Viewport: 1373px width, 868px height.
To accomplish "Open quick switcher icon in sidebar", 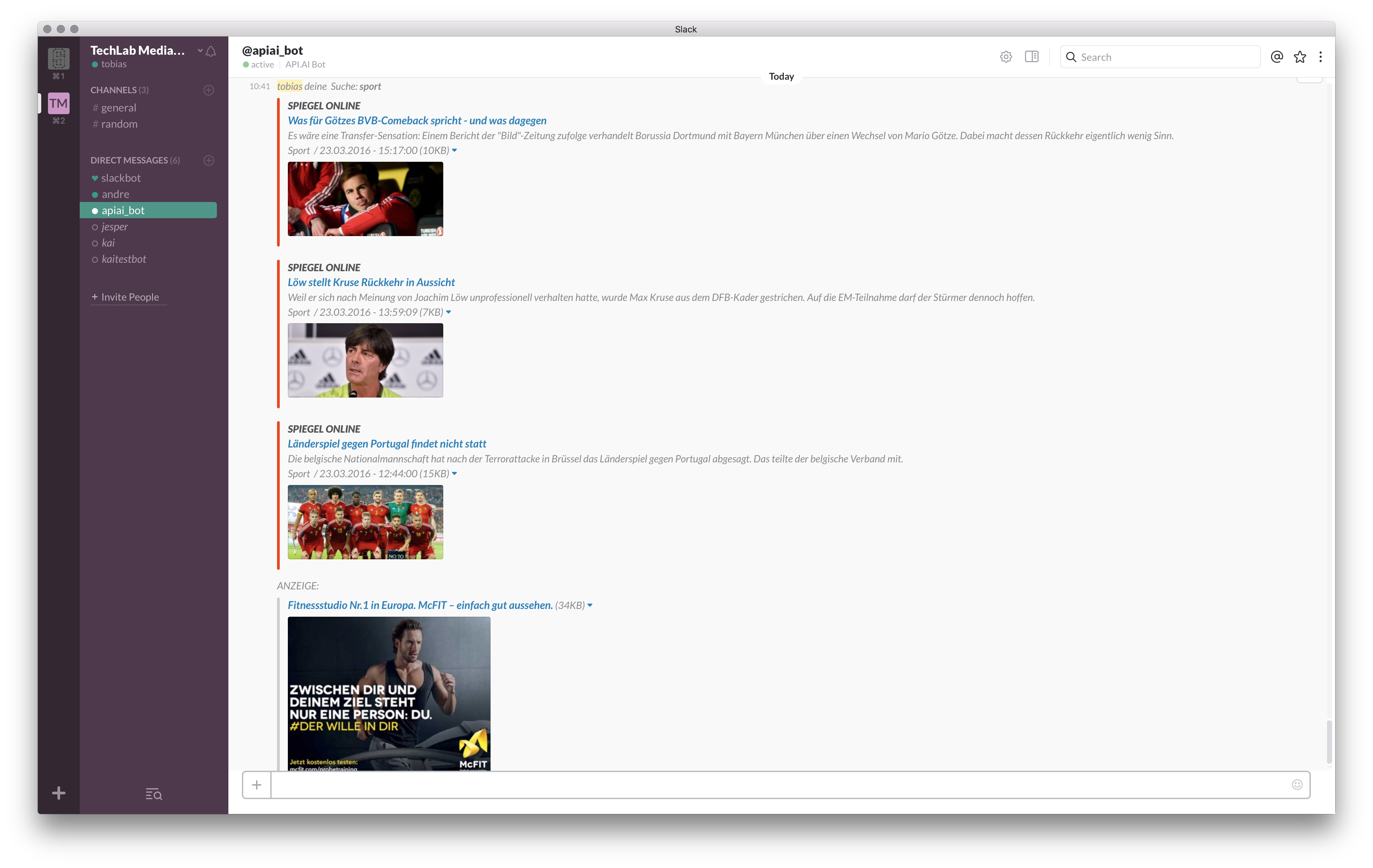I will tap(153, 793).
